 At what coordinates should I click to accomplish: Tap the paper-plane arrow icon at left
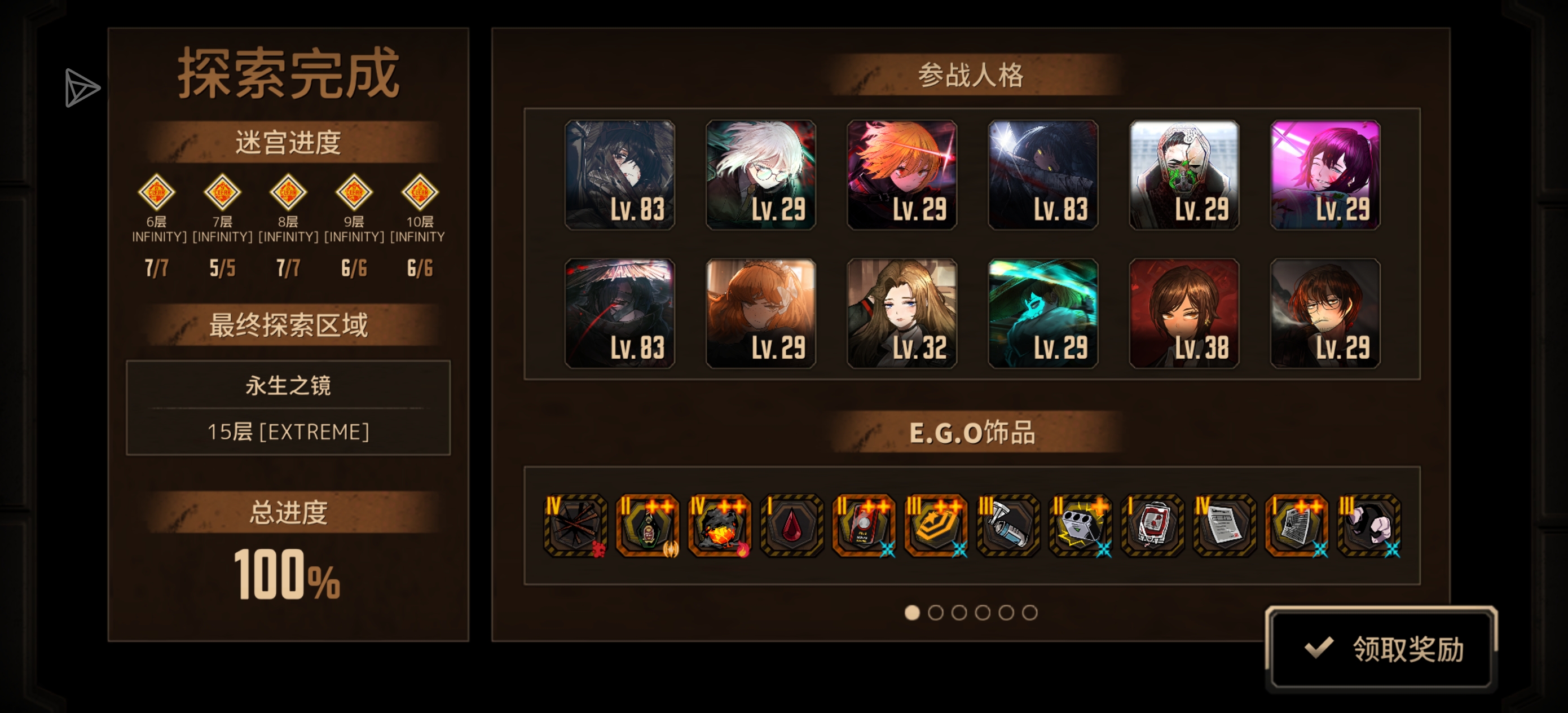pos(82,87)
